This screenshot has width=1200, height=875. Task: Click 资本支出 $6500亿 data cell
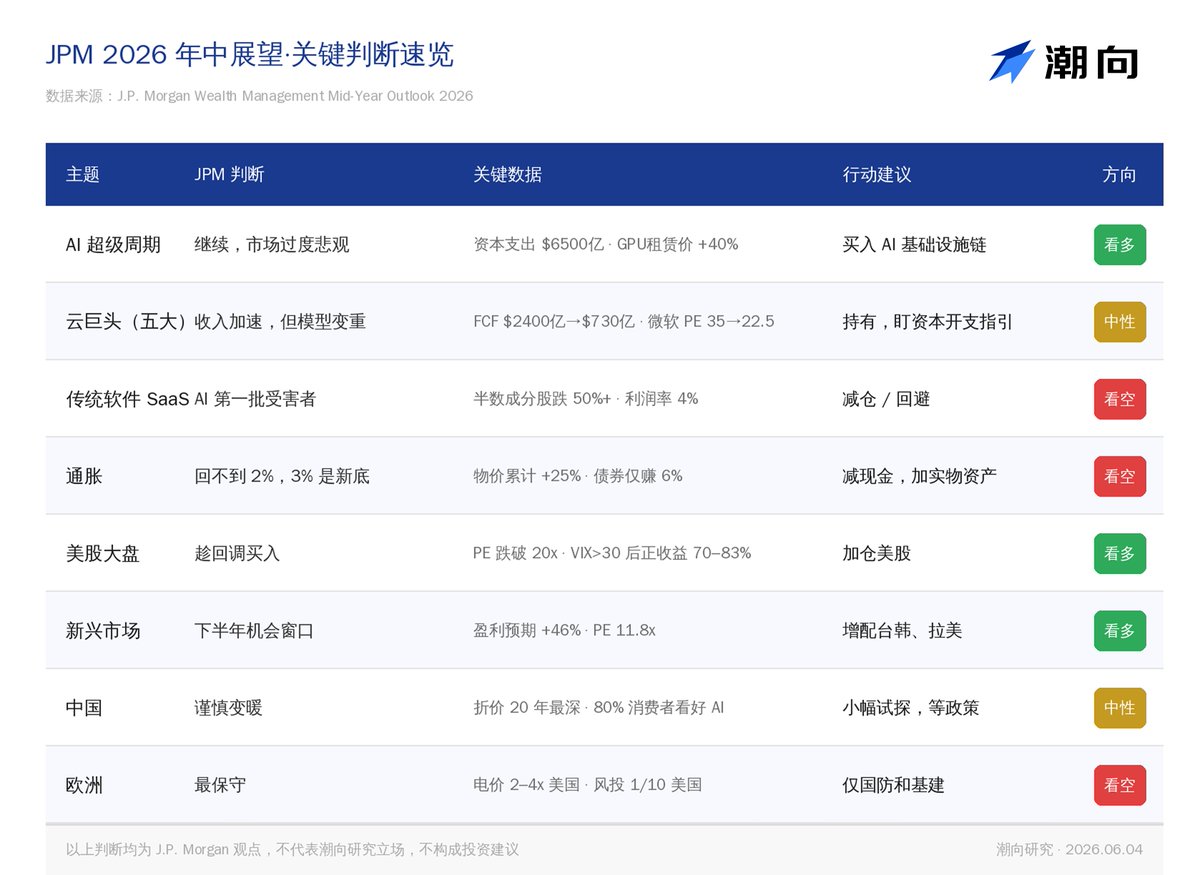[606, 244]
